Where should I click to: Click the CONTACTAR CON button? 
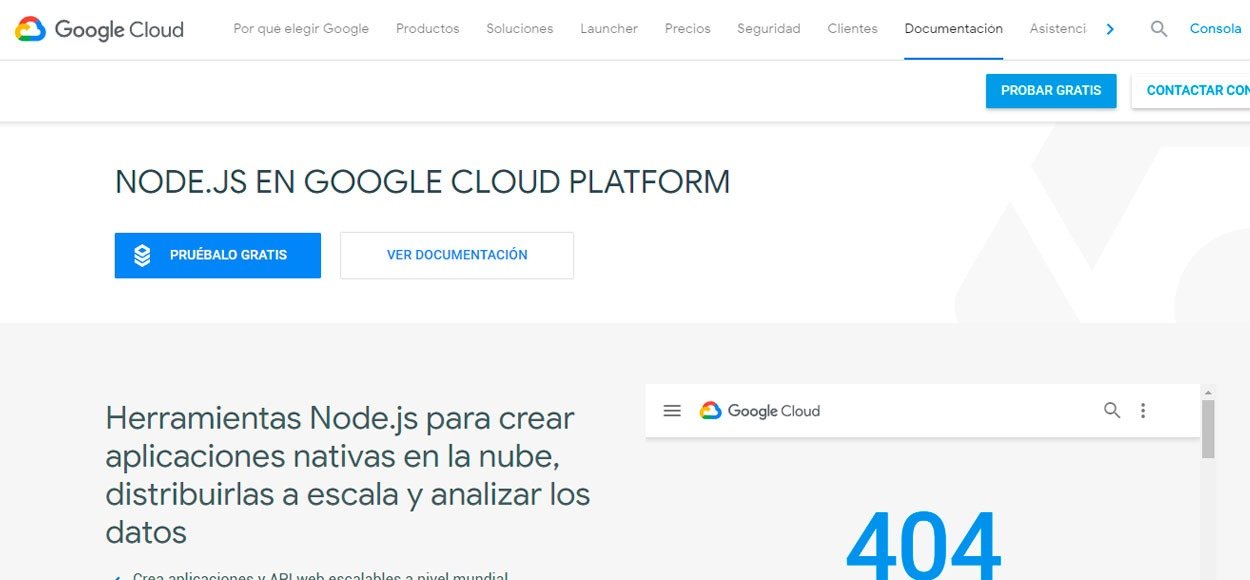[1191, 90]
